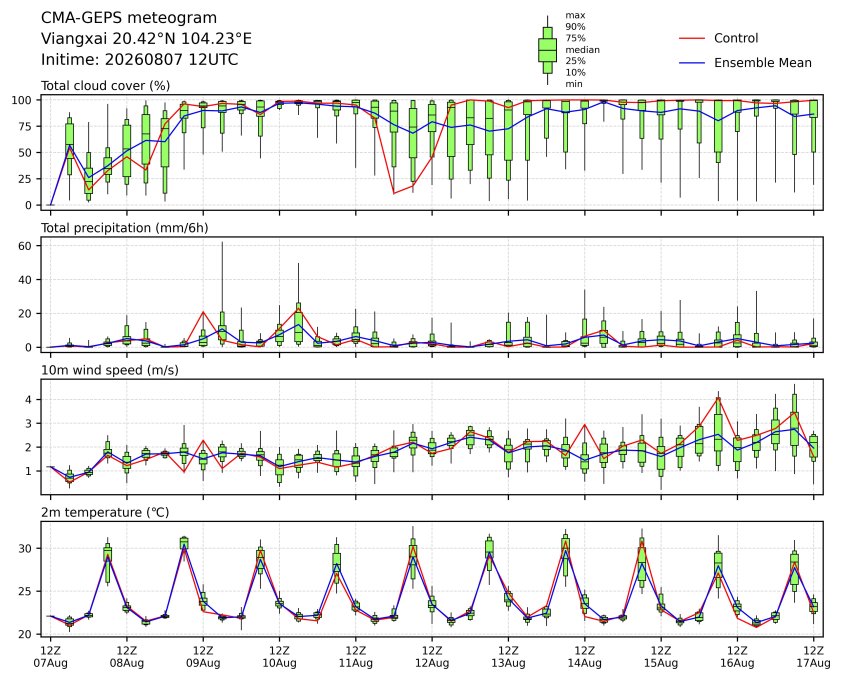Select the Ensemble Mean legend label
The width and height of the screenshot is (842, 680).
pos(763,63)
